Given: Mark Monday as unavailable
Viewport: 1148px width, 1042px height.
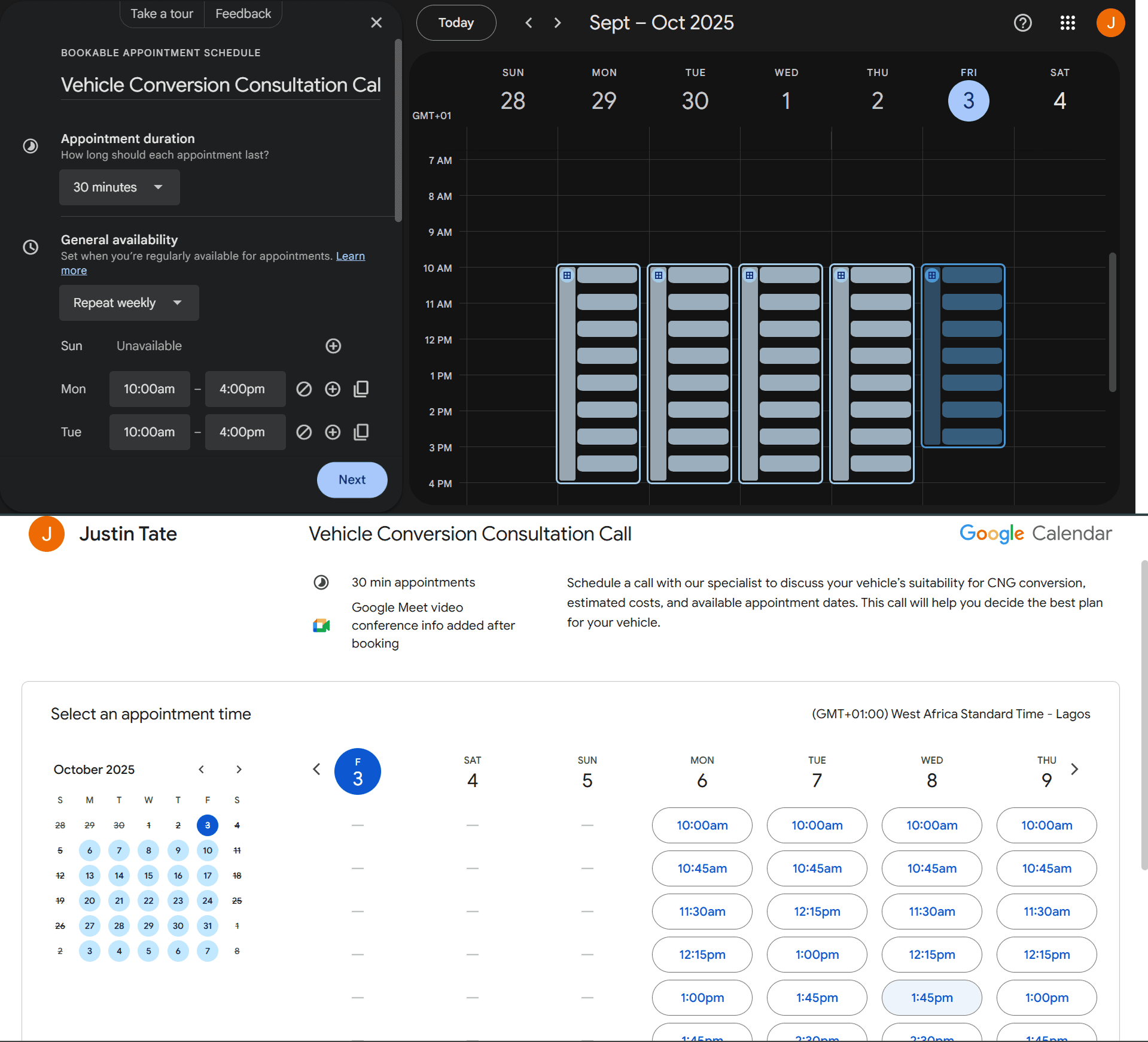Looking at the screenshot, I should click(x=304, y=389).
